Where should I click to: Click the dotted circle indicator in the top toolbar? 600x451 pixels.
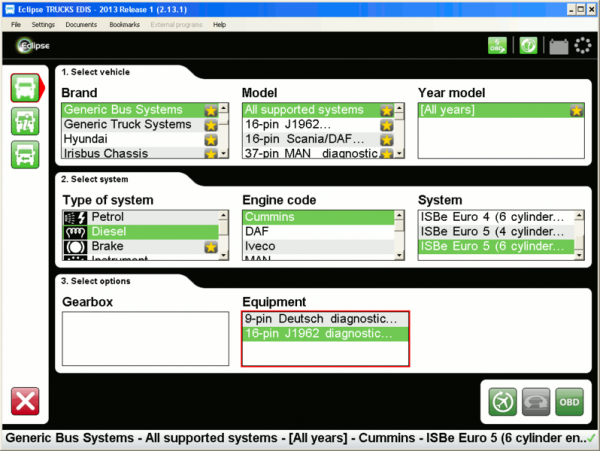click(x=582, y=46)
